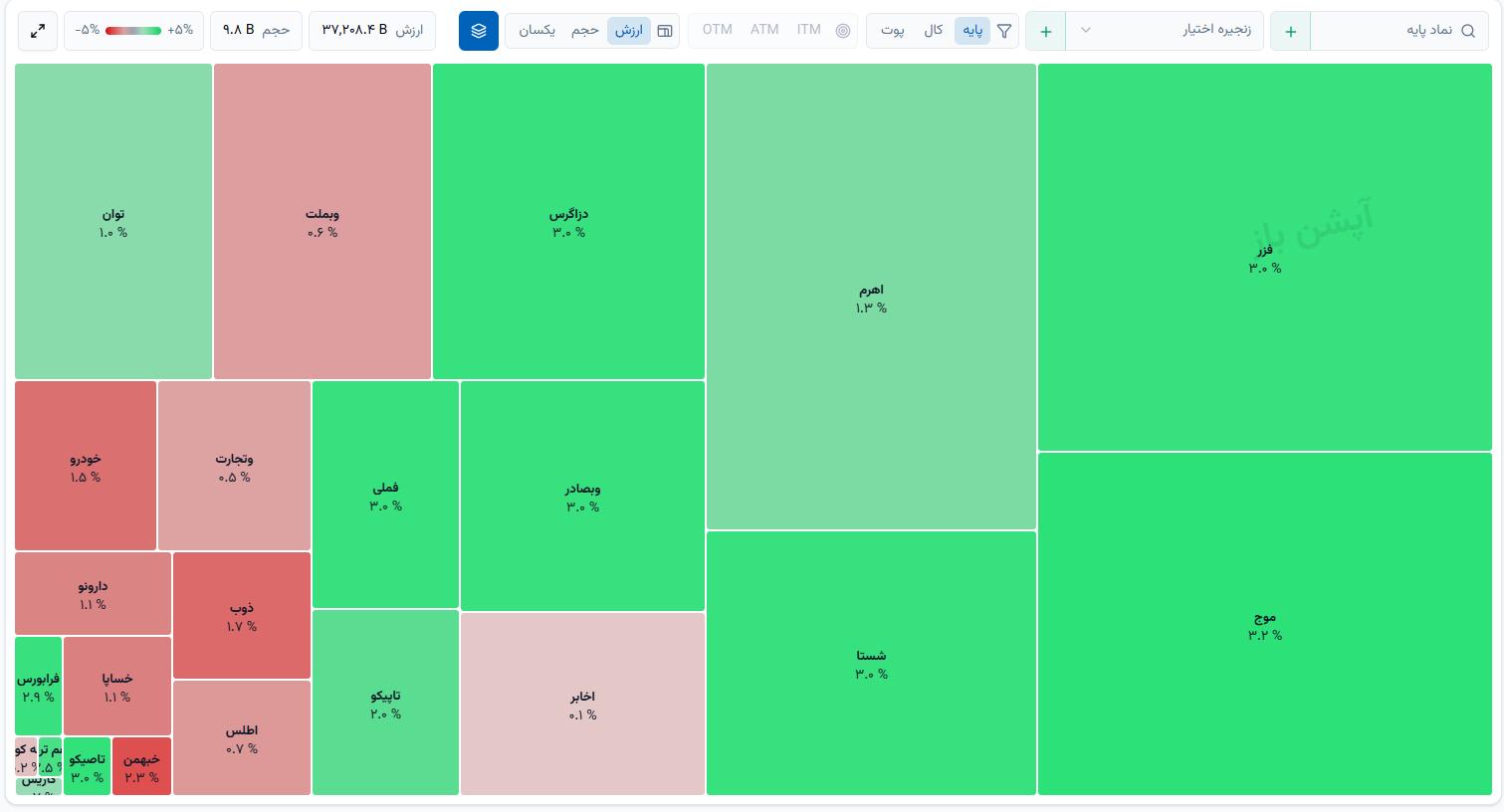Open the دارونو tile

(93, 594)
